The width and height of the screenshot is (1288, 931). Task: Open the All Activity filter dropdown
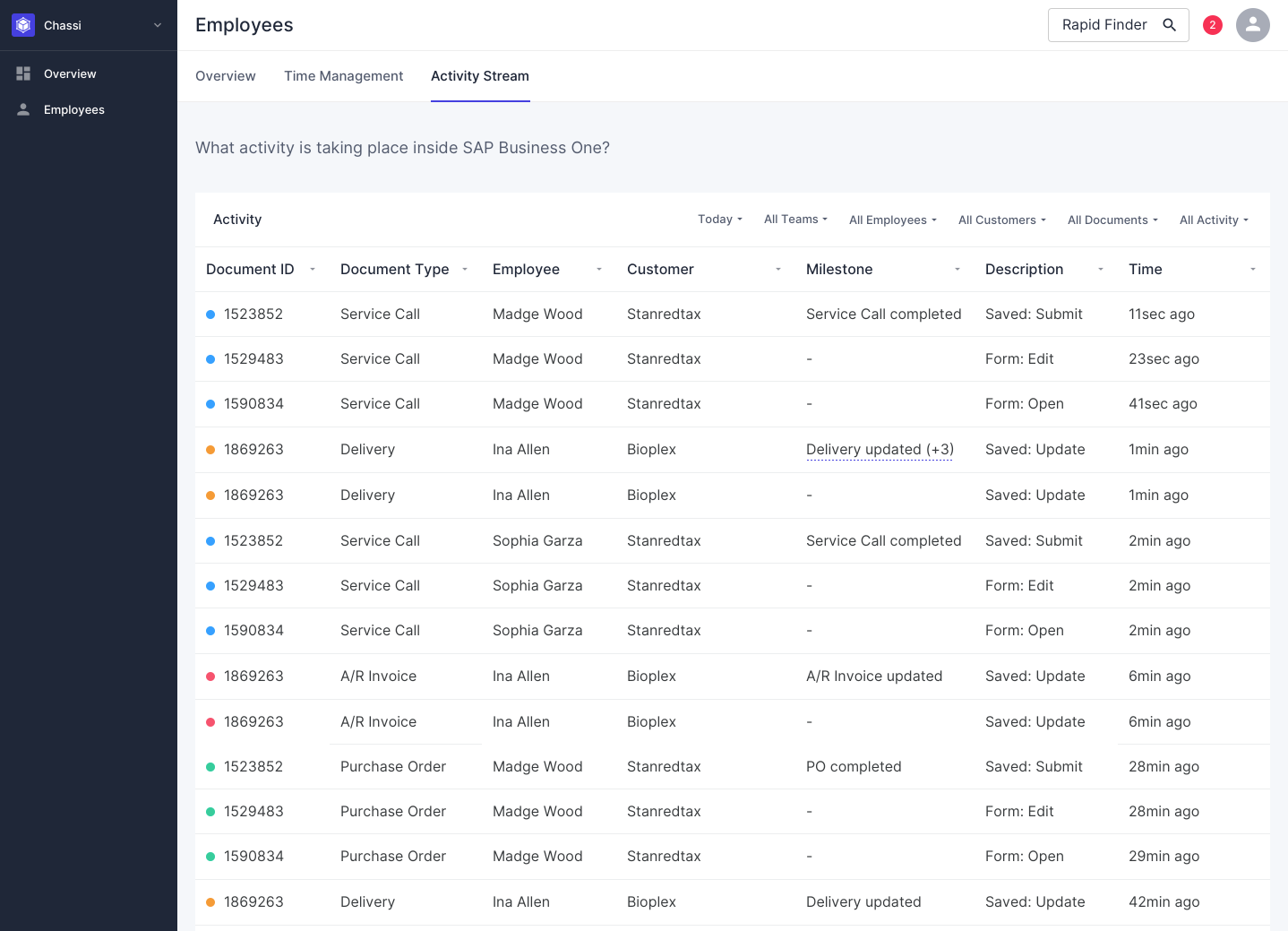coord(1214,220)
